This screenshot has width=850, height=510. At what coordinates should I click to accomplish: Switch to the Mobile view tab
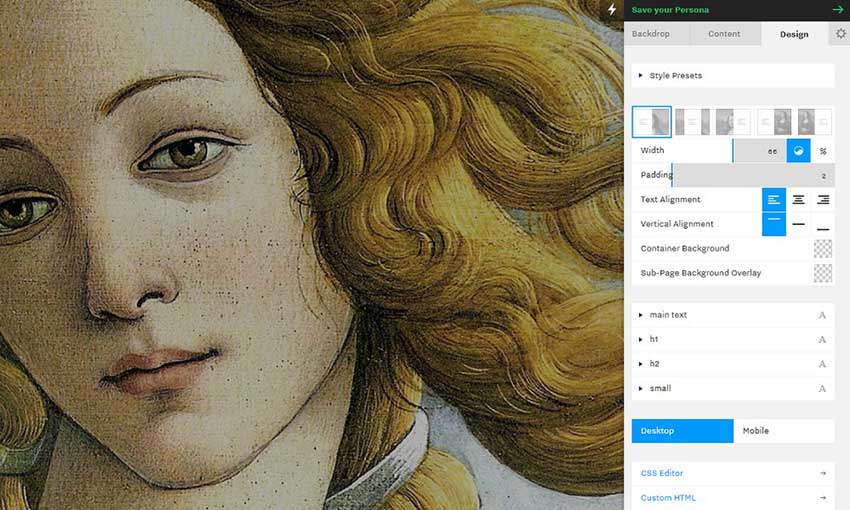point(784,431)
